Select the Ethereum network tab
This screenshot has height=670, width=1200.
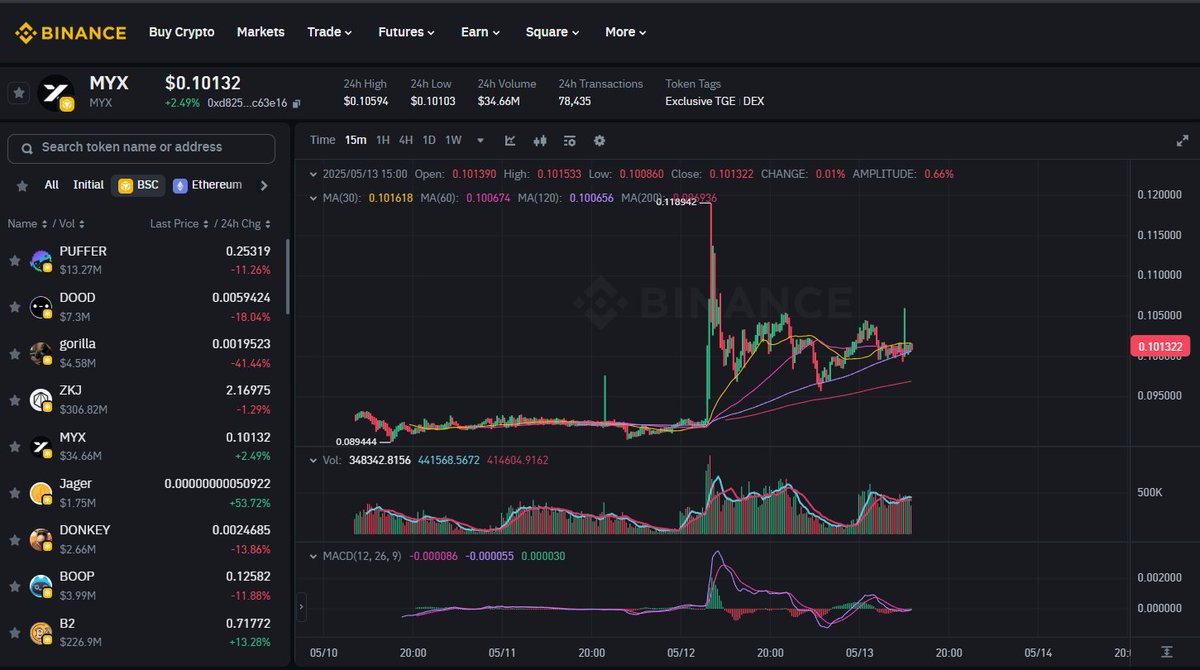[208, 185]
